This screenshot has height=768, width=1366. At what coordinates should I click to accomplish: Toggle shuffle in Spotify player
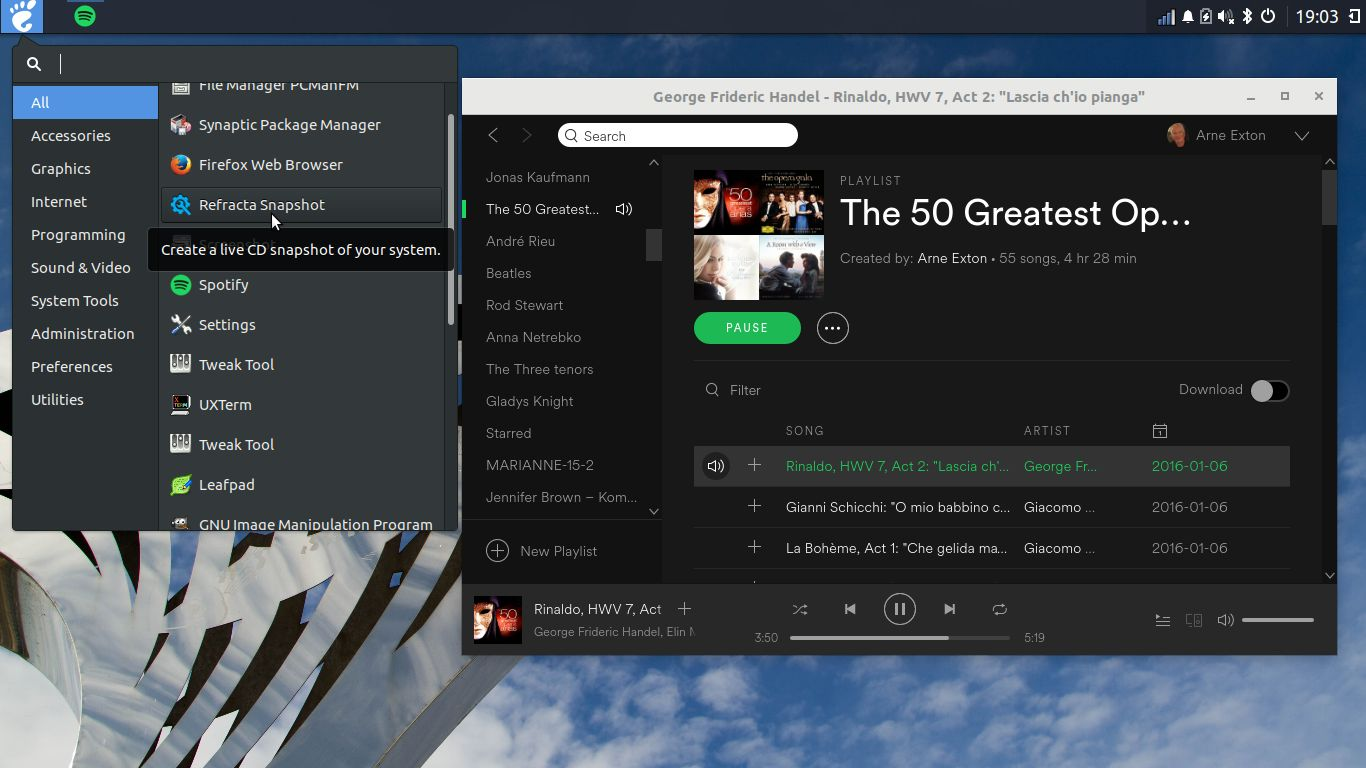click(800, 609)
